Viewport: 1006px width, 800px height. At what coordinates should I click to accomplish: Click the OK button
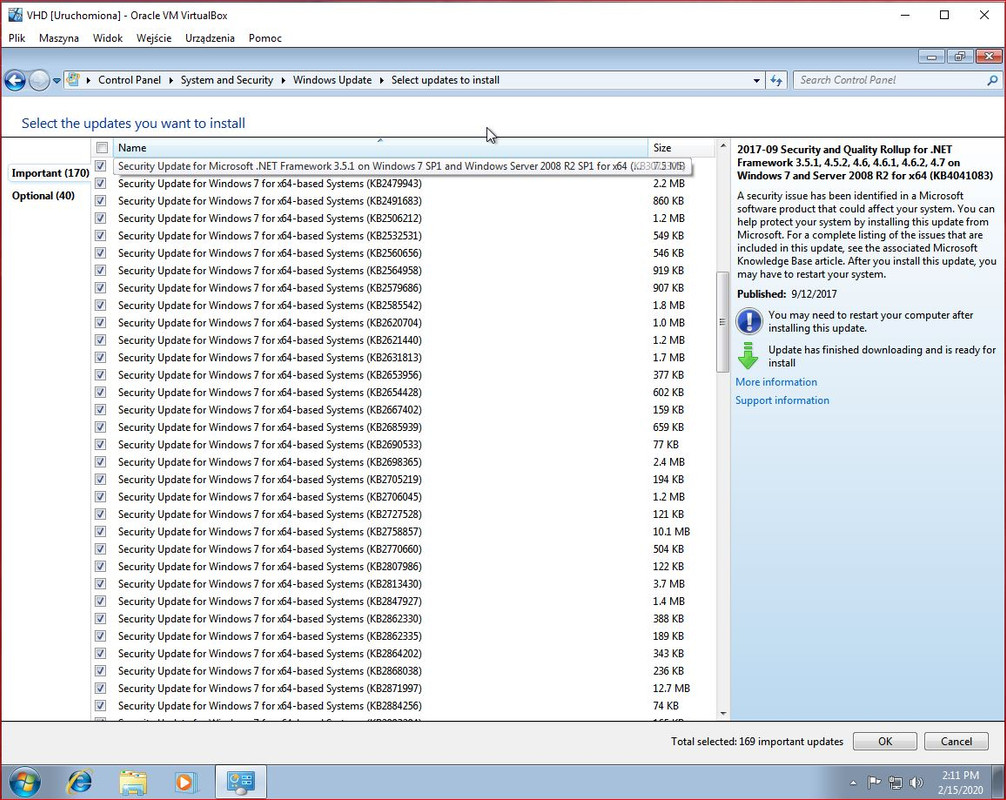click(885, 741)
